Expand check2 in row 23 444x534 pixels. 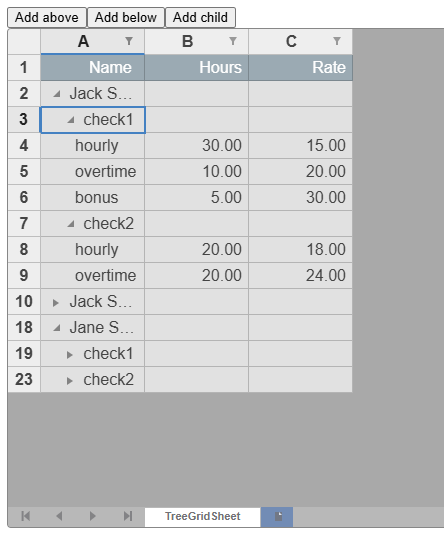coord(70,381)
